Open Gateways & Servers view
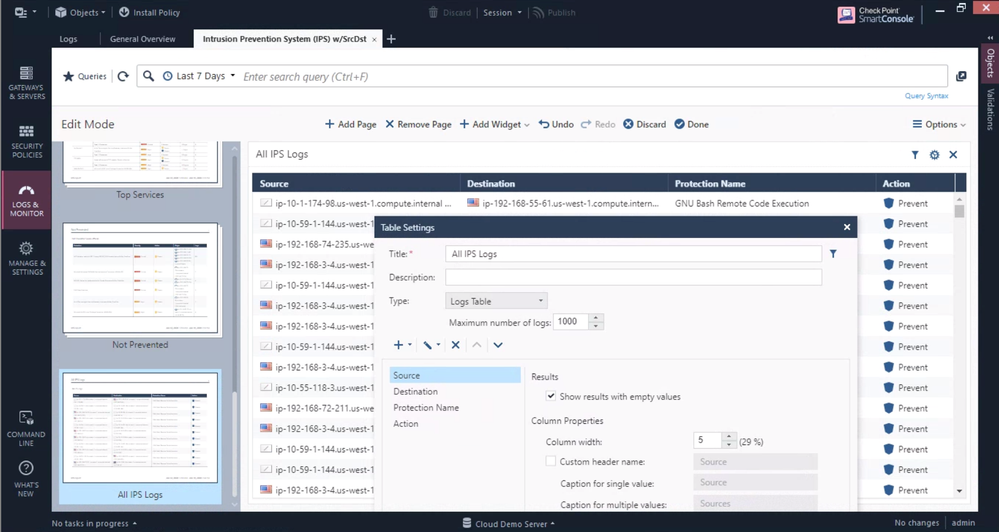Viewport: 999px width, 532px height. pos(26,83)
